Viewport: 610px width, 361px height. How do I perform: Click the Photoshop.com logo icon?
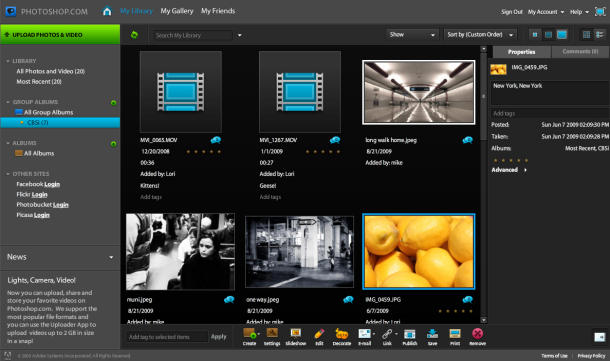pos(11,11)
